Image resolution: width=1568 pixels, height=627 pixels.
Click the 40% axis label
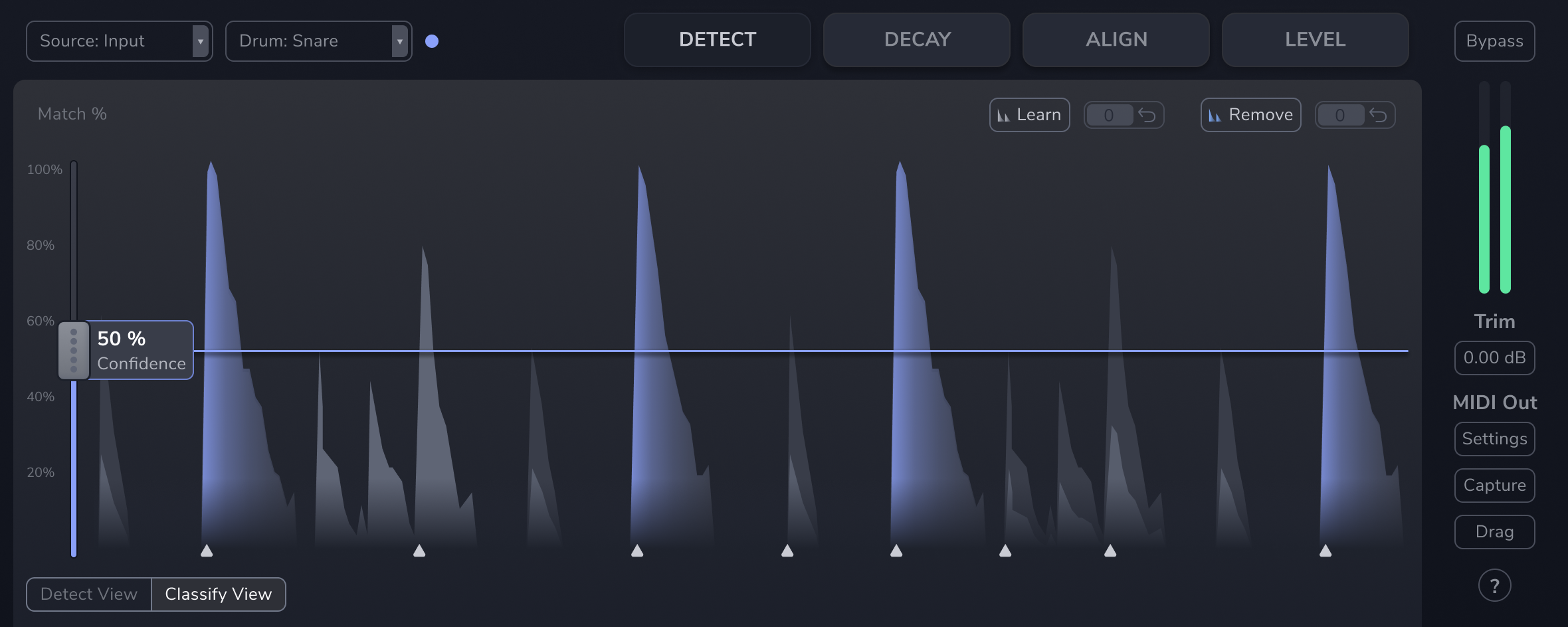coord(41,397)
